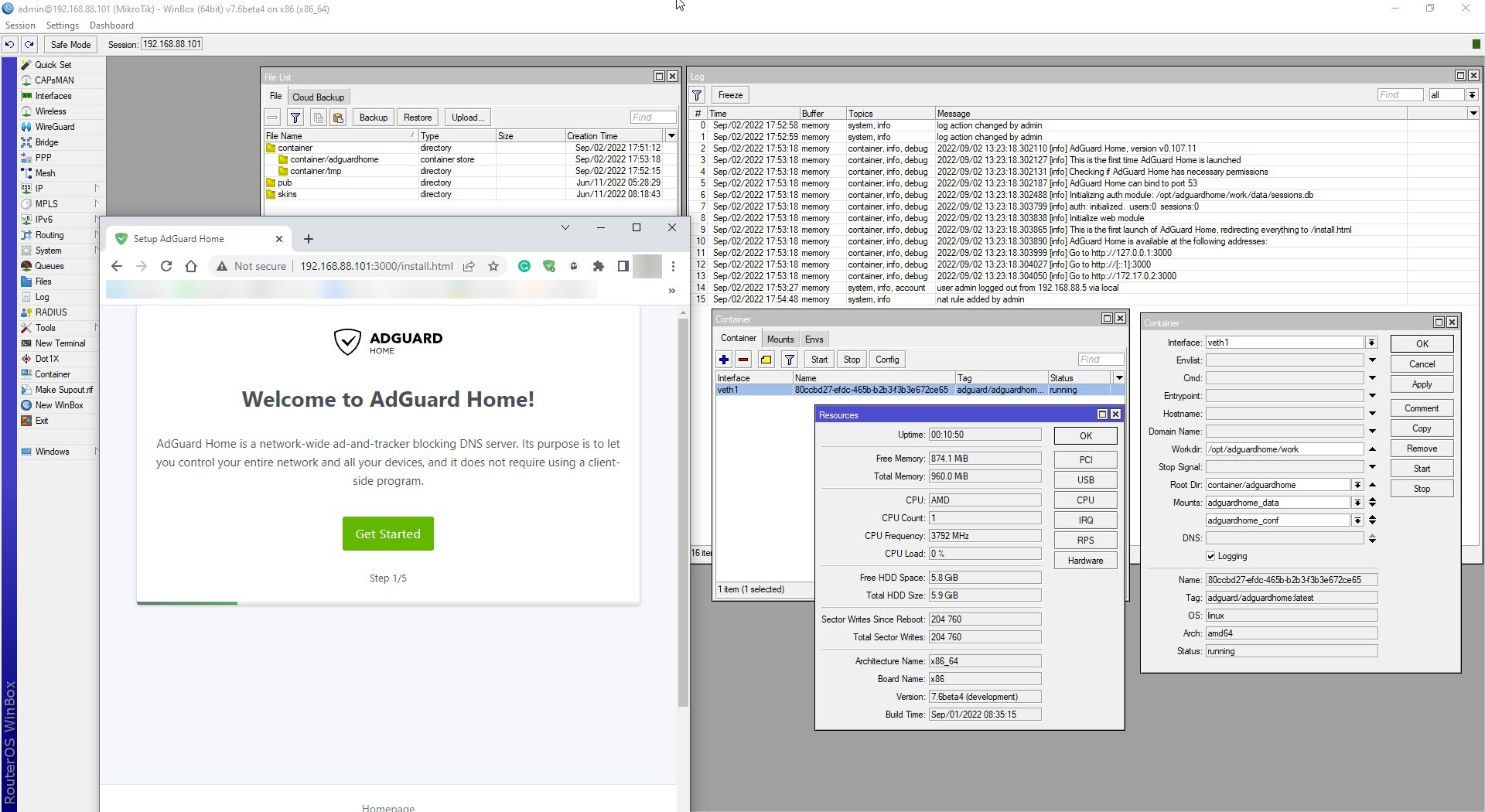Image resolution: width=1485 pixels, height=812 pixels.
Task: Expand the Windows submenu in the sidebar
Action: pos(97,452)
